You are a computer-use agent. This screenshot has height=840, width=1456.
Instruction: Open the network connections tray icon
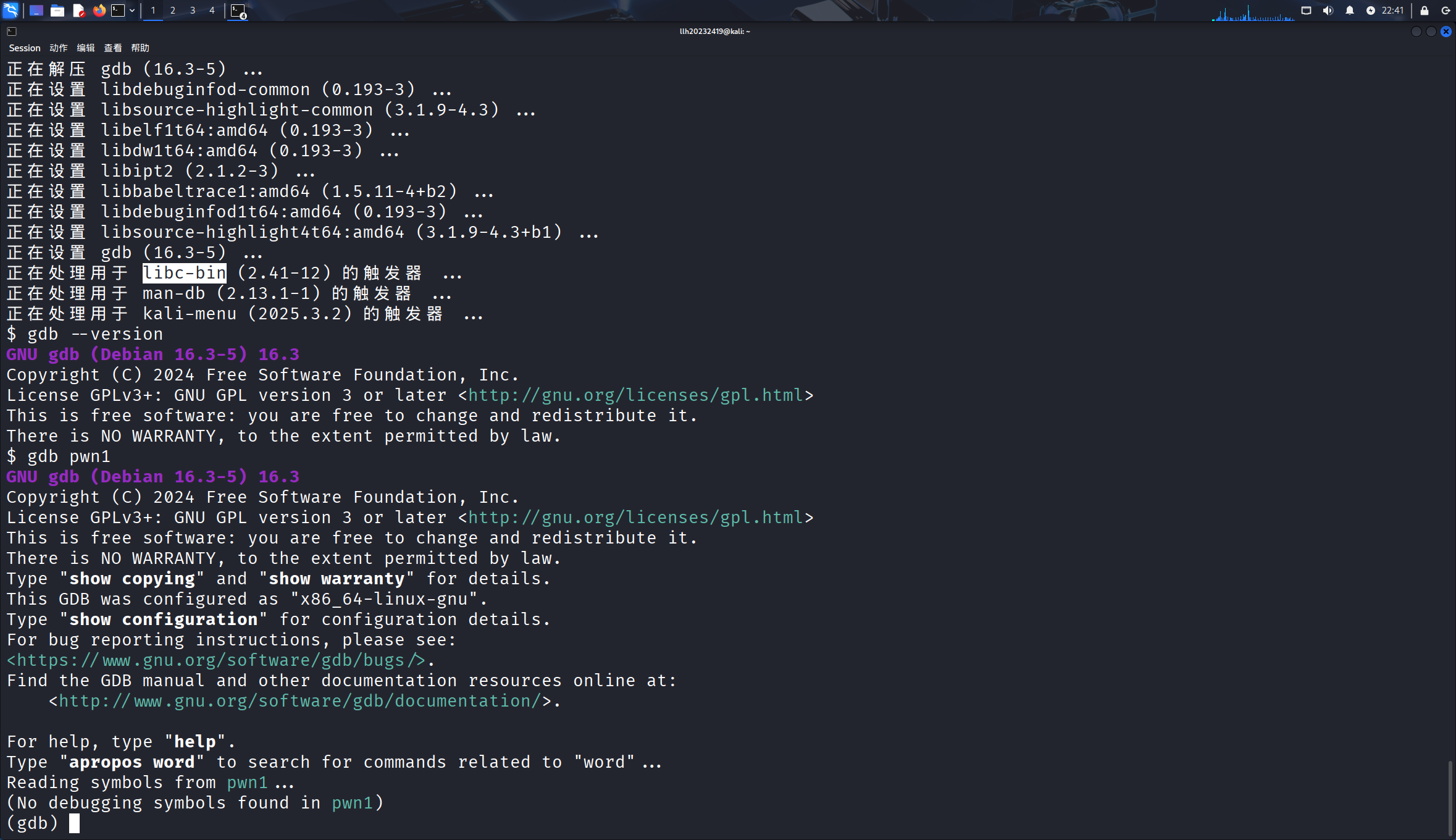(1307, 10)
